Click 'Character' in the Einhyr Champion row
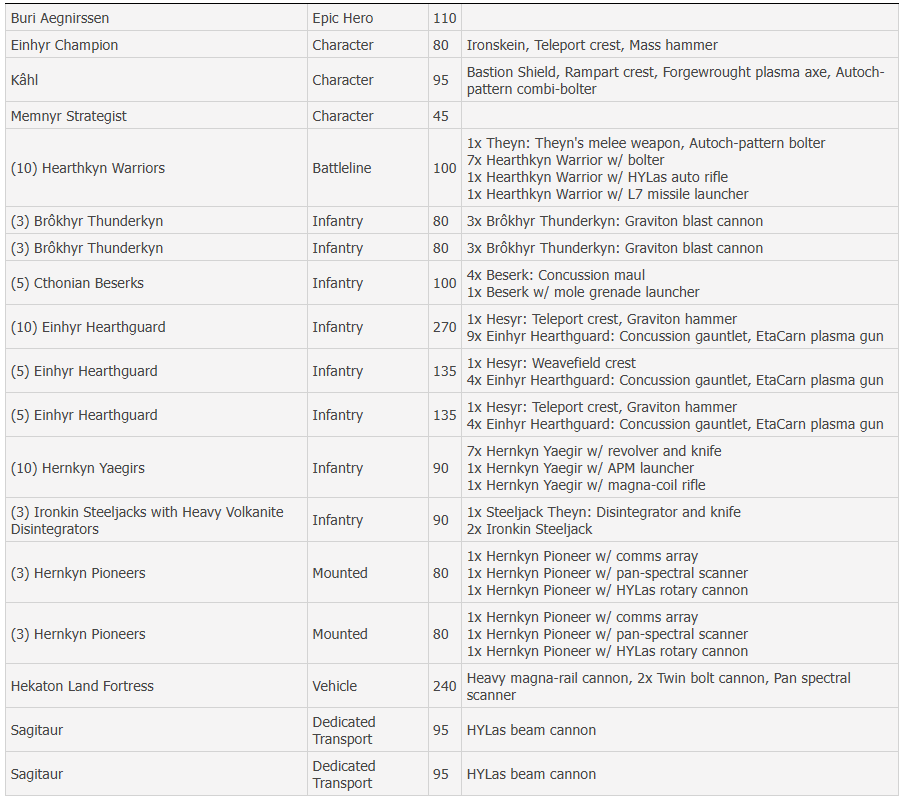 tap(342, 45)
